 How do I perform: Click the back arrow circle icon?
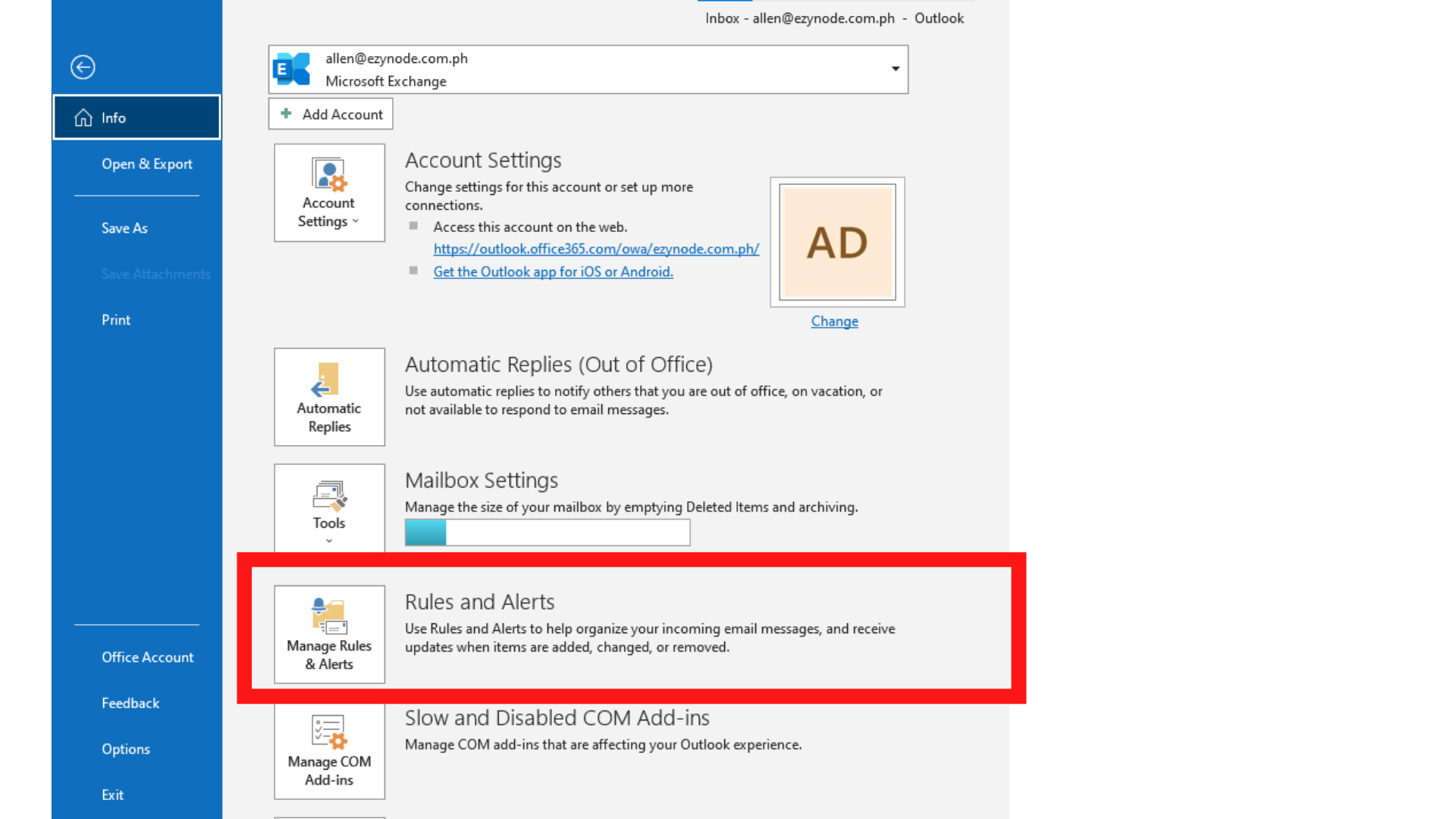coord(83,67)
